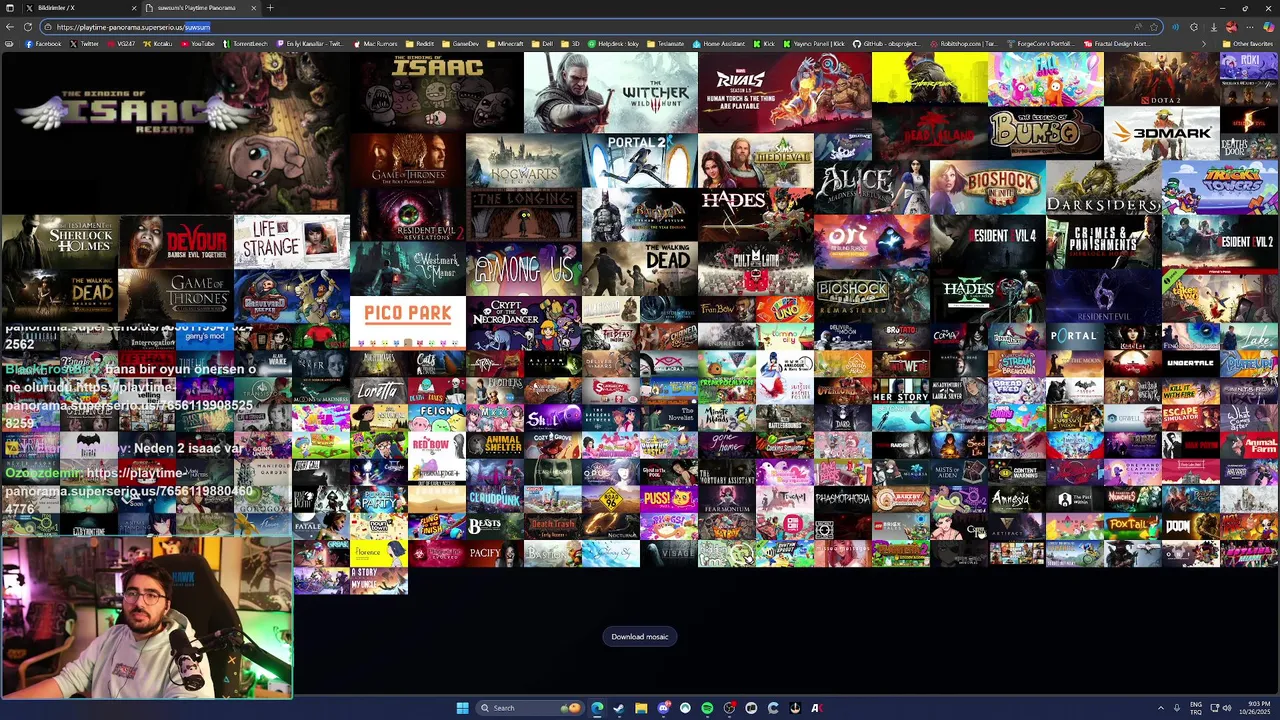This screenshot has width=1280, height=720.
Task: Open the Windows Start menu
Action: click(x=462, y=708)
